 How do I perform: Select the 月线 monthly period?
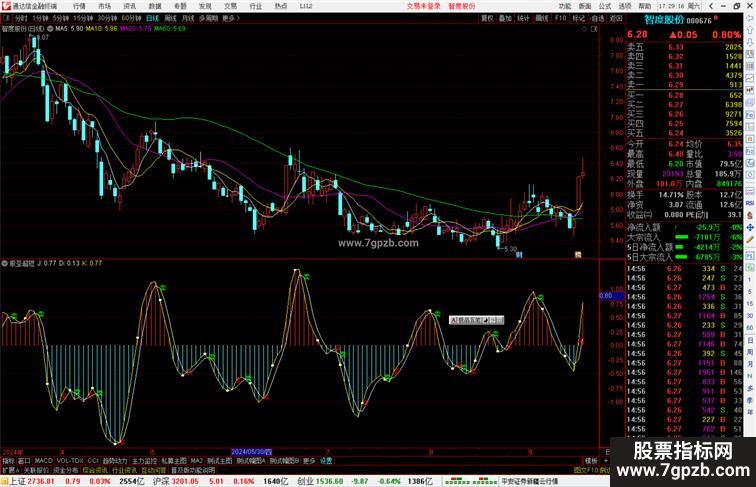click(x=188, y=18)
